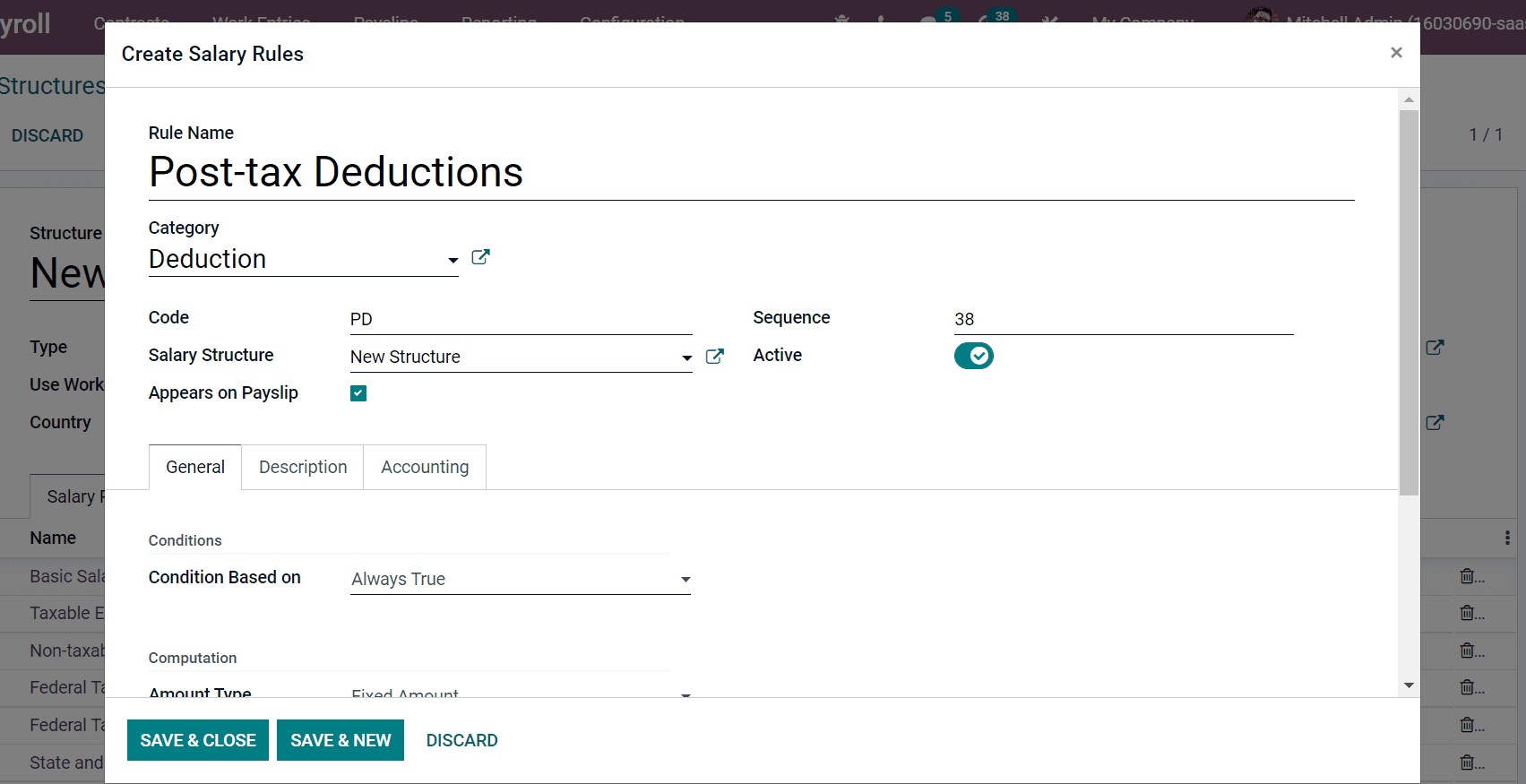Switch to the Description tab
Screen dimensions: 1526x784
point(303,467)
